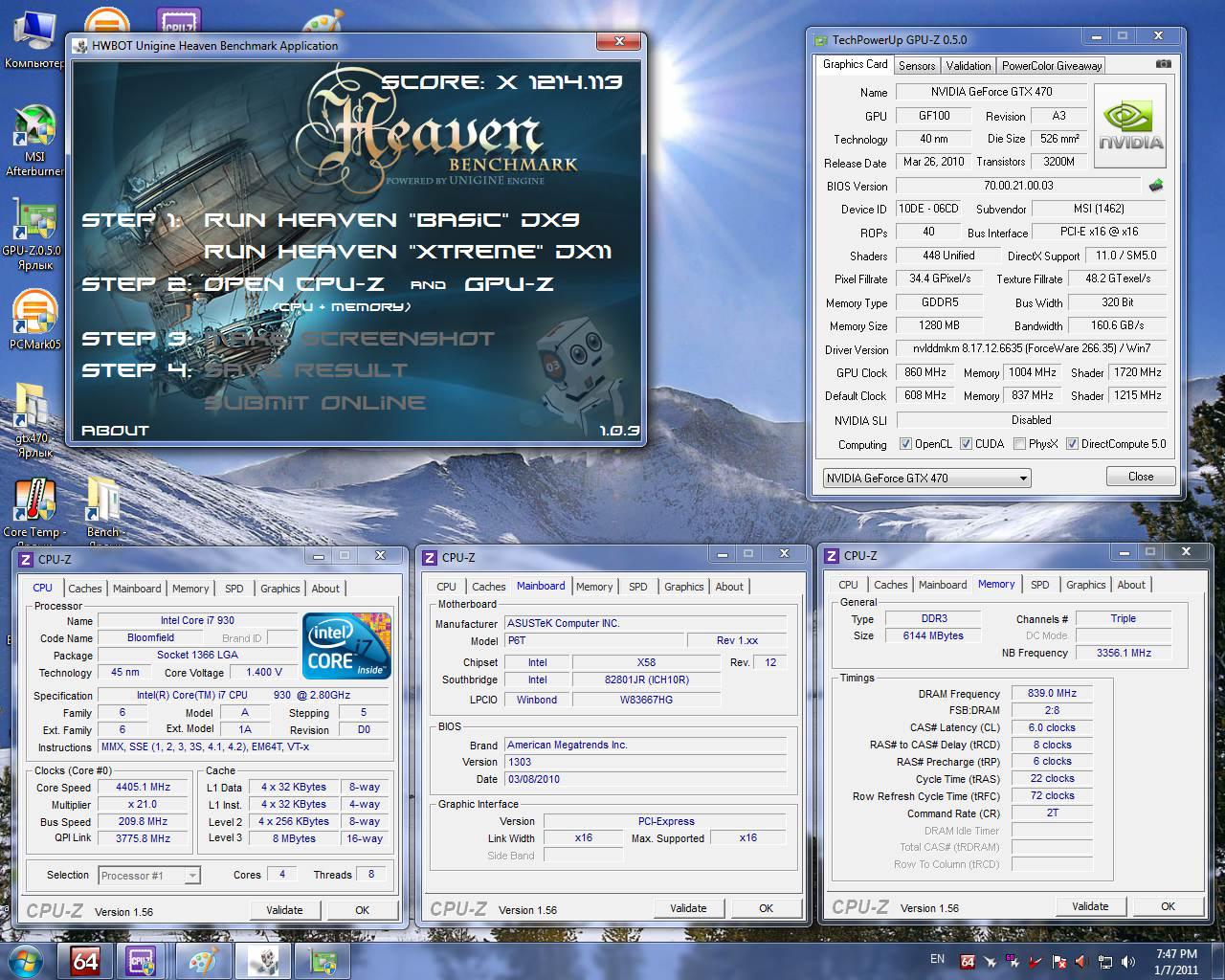The width and height of the screenshot is (1225, 980).
Task: Switch to the Validation tab in GPU-Z
Action: coord(968,65)
